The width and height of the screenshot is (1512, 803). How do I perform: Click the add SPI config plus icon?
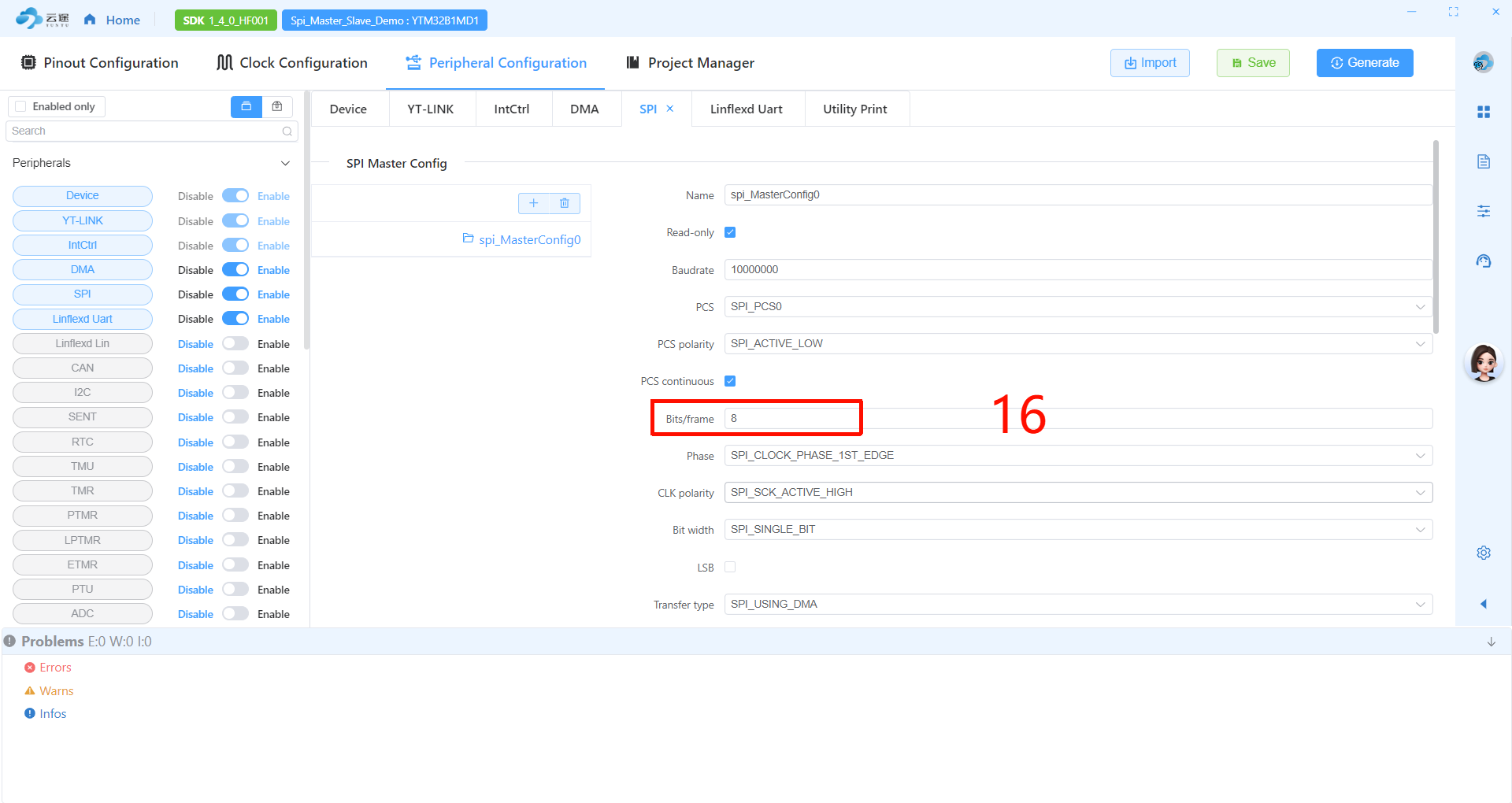click(533, 203)
